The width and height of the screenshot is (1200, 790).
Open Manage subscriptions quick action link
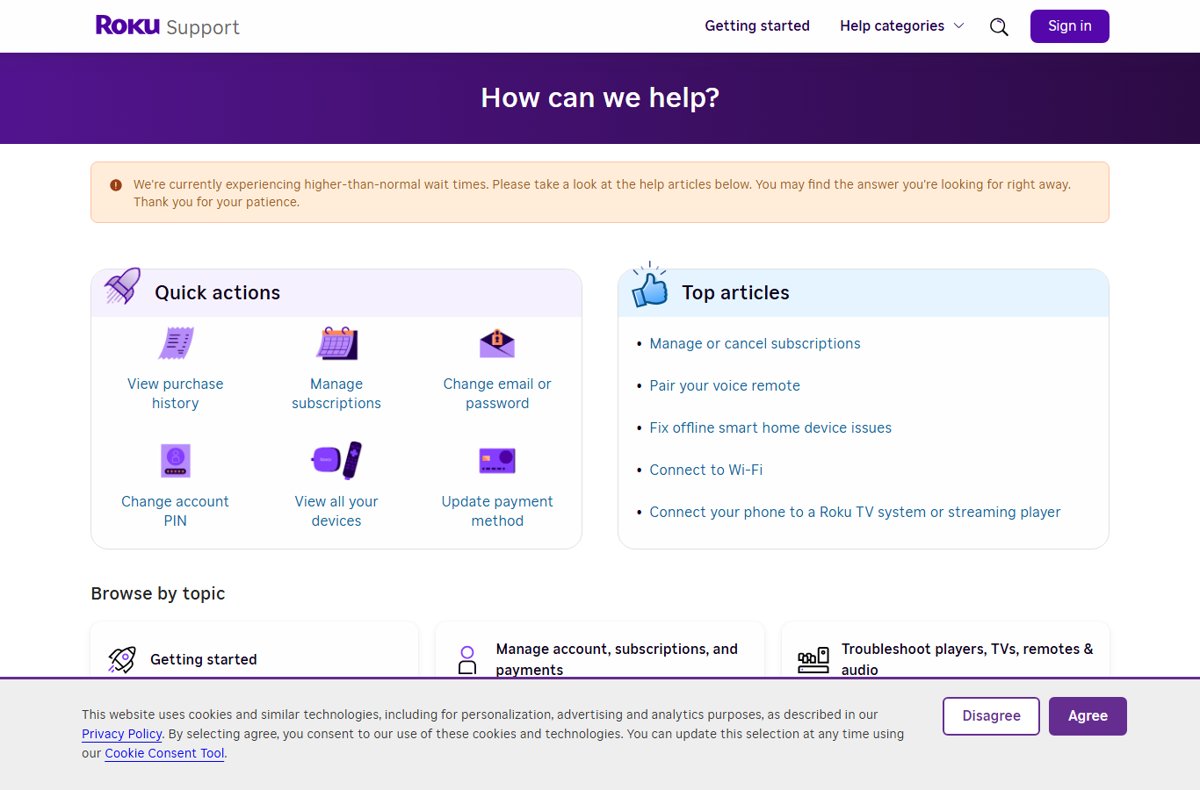(x=336, y=393)
